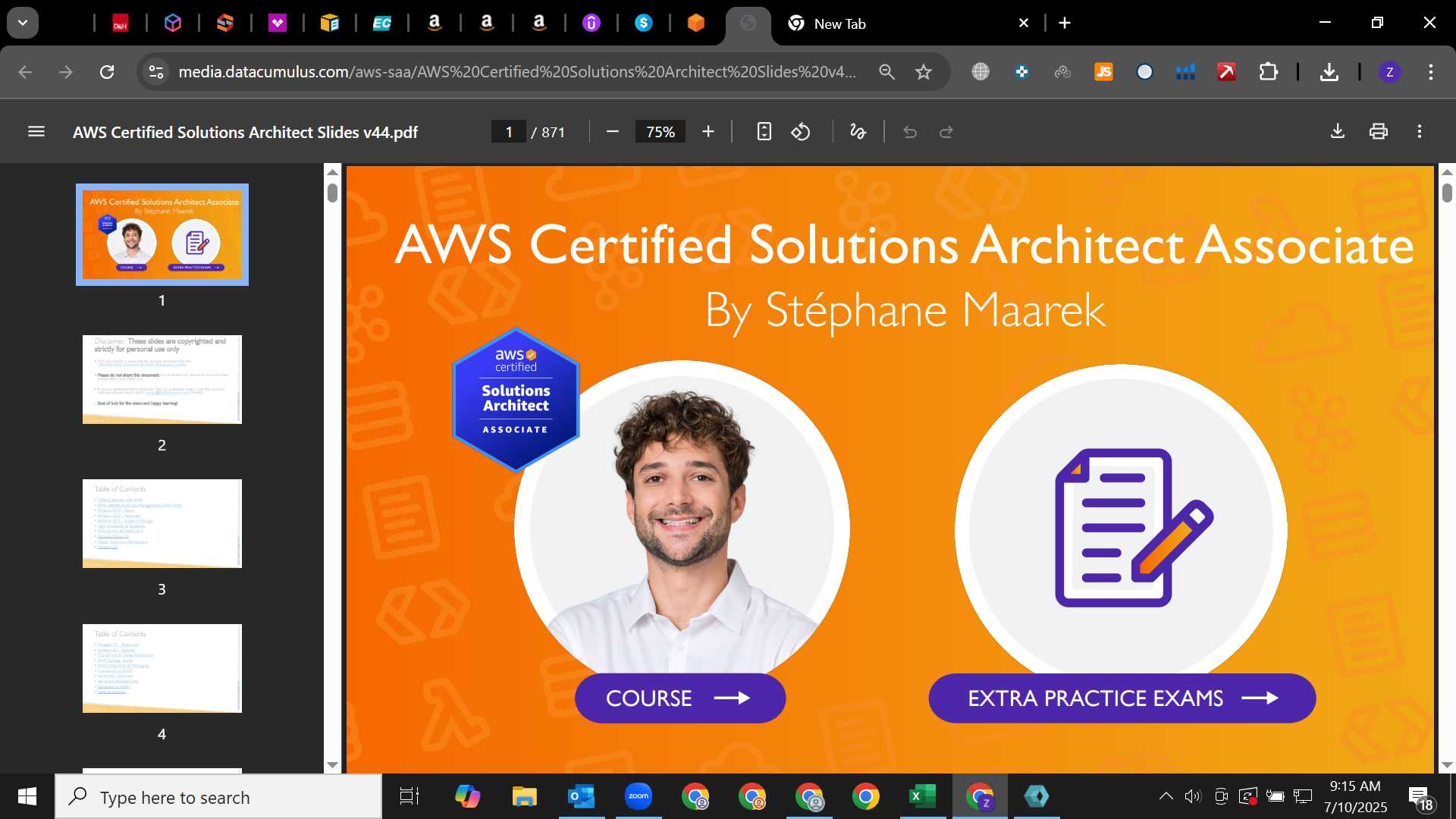This screenshot has width=1456, height=819.
Task: Open File Explorer from taskbar
Action: pos(524,796)
